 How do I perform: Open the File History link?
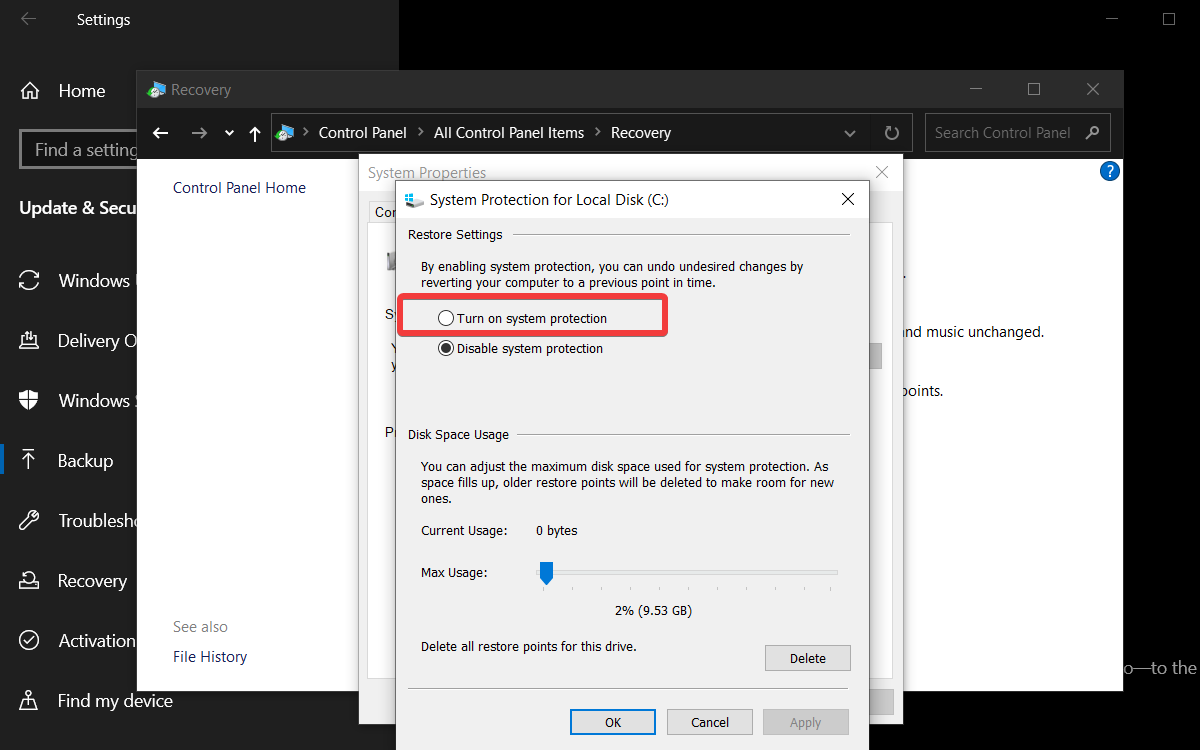[x=210, y=657]
